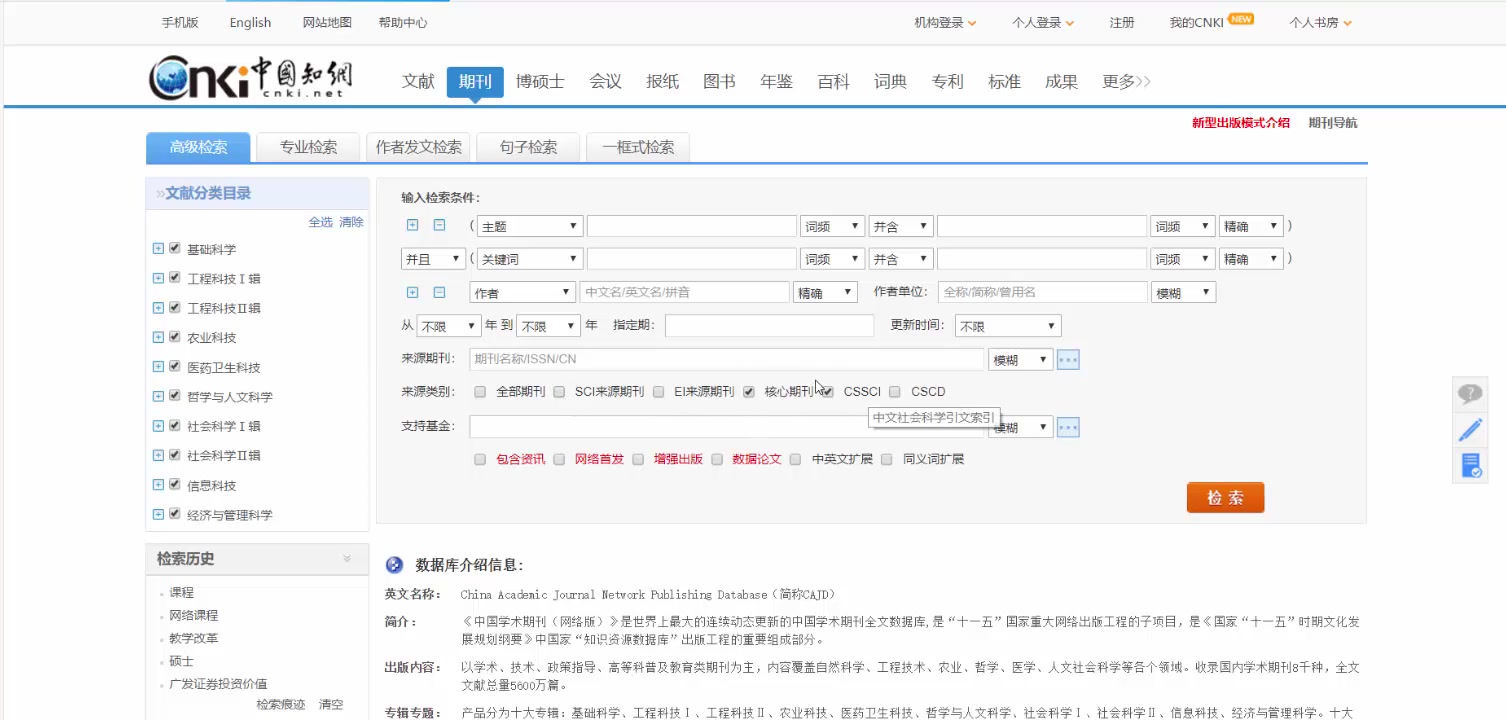This screenshot has height=720, width=1506.
Task: Open the help chat bubble icon
Action: [1470, 394]
